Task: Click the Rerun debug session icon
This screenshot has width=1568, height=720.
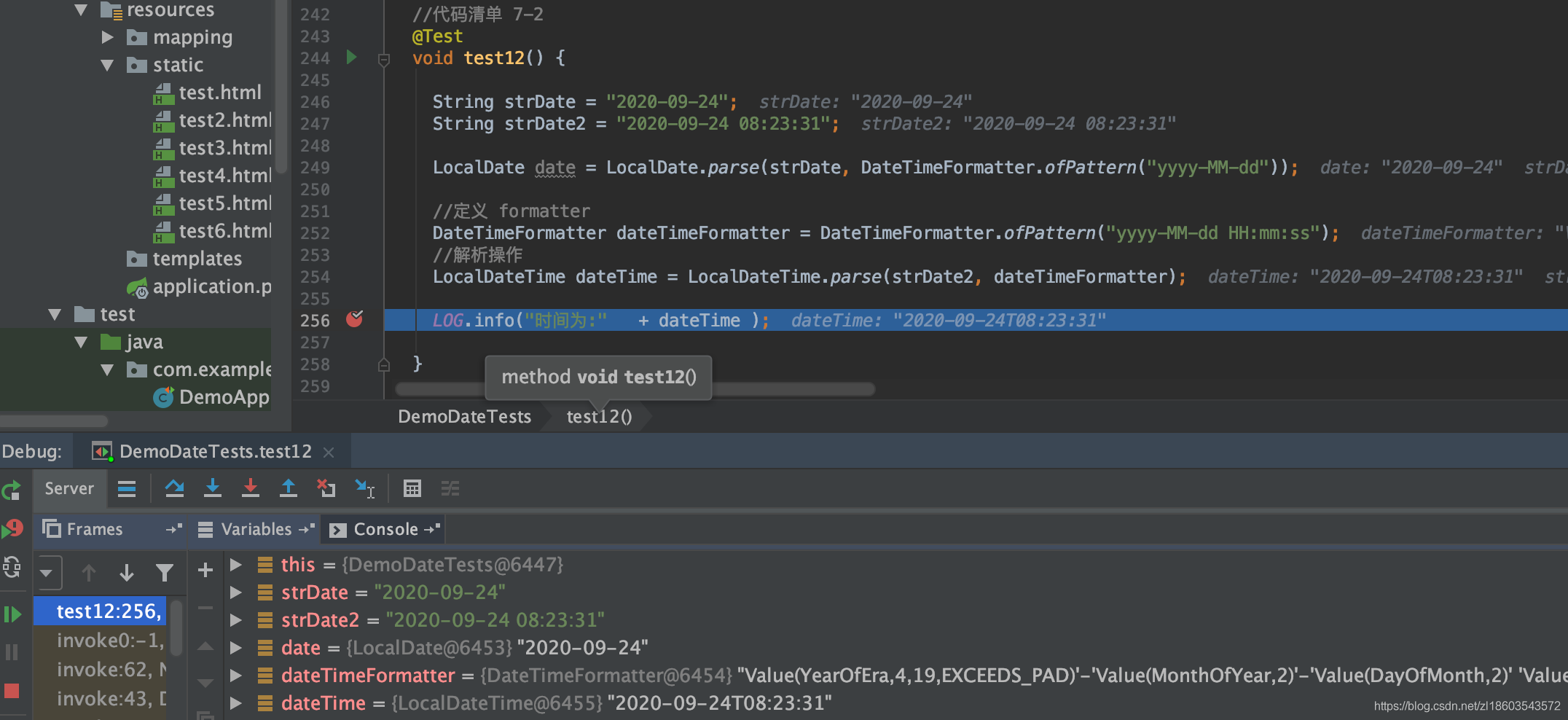Action: 12,490
